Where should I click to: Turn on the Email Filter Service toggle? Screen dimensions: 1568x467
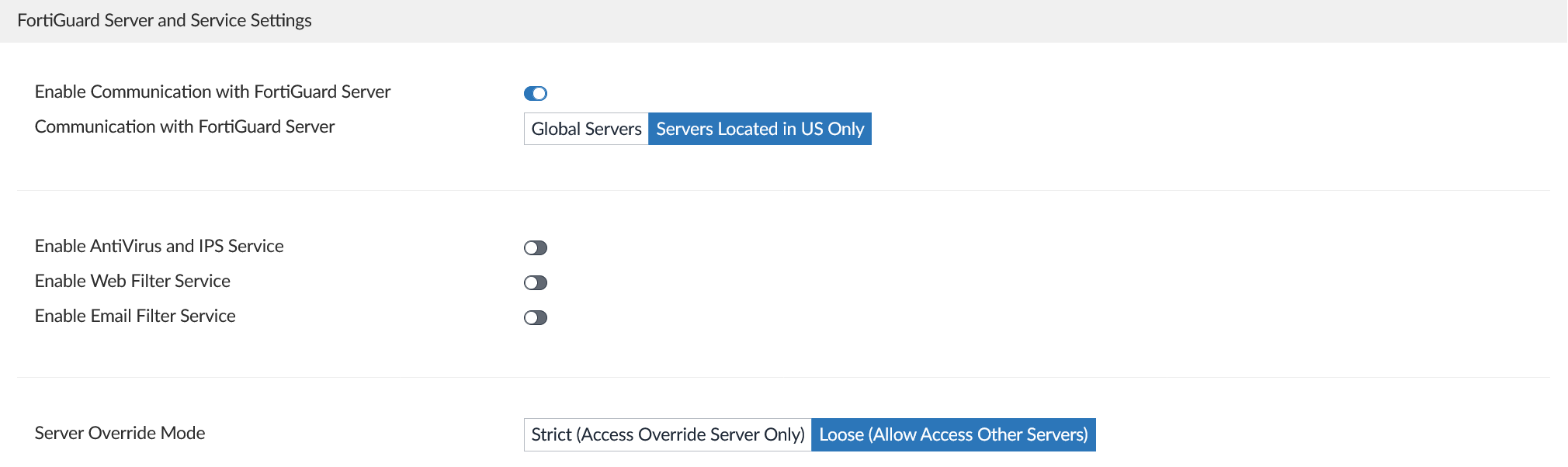click(x=535, y=317)
